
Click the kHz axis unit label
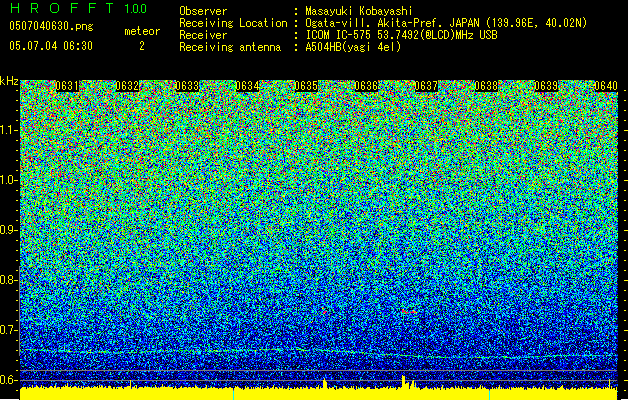(x=9, y=81)
